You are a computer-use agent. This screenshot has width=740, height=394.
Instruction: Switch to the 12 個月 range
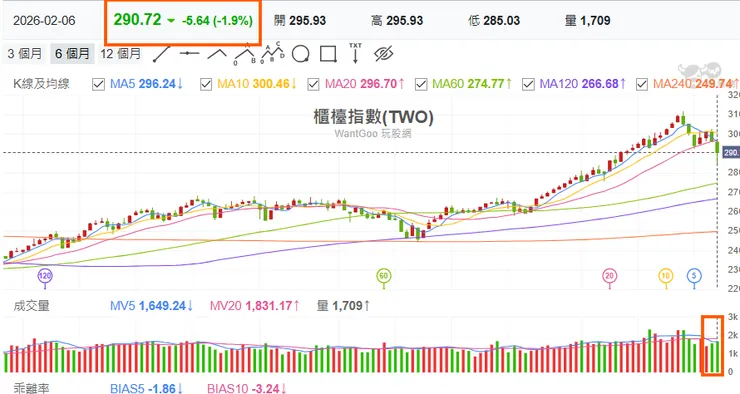pyautogui.click(x=120, y=54)
